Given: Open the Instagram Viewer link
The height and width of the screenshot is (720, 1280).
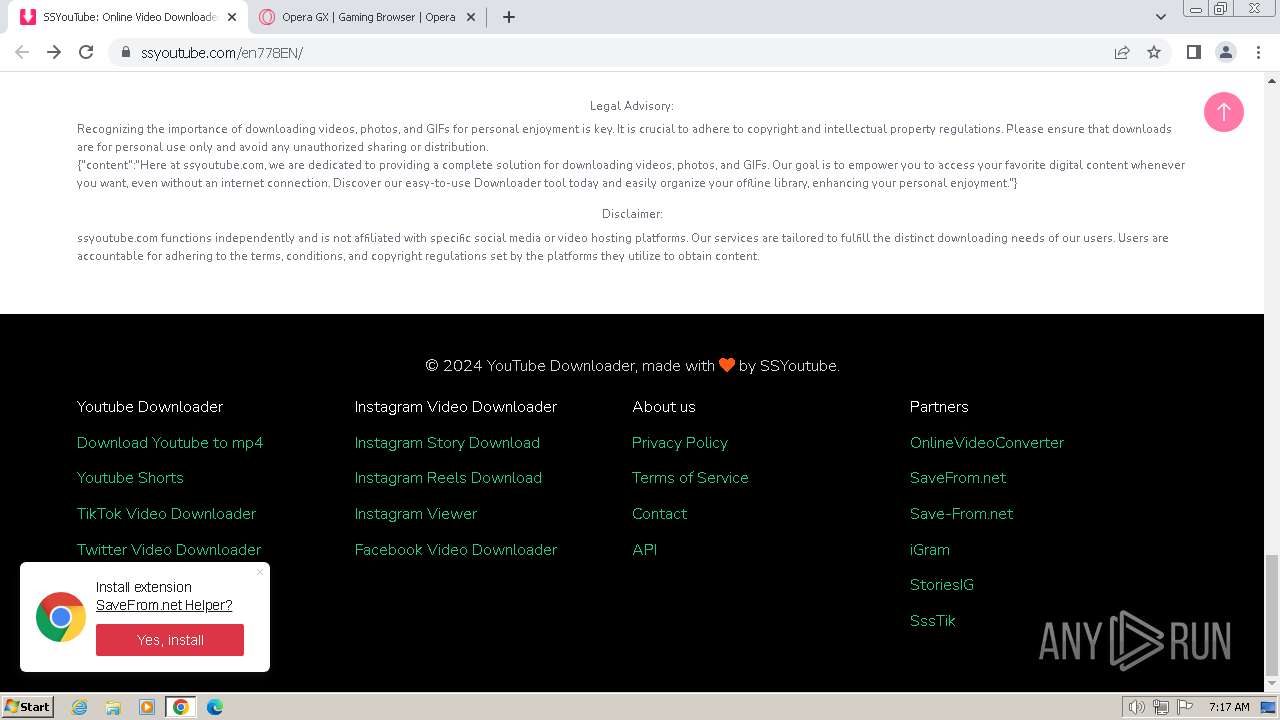Looking at the screenshot, I should point(416,514).
